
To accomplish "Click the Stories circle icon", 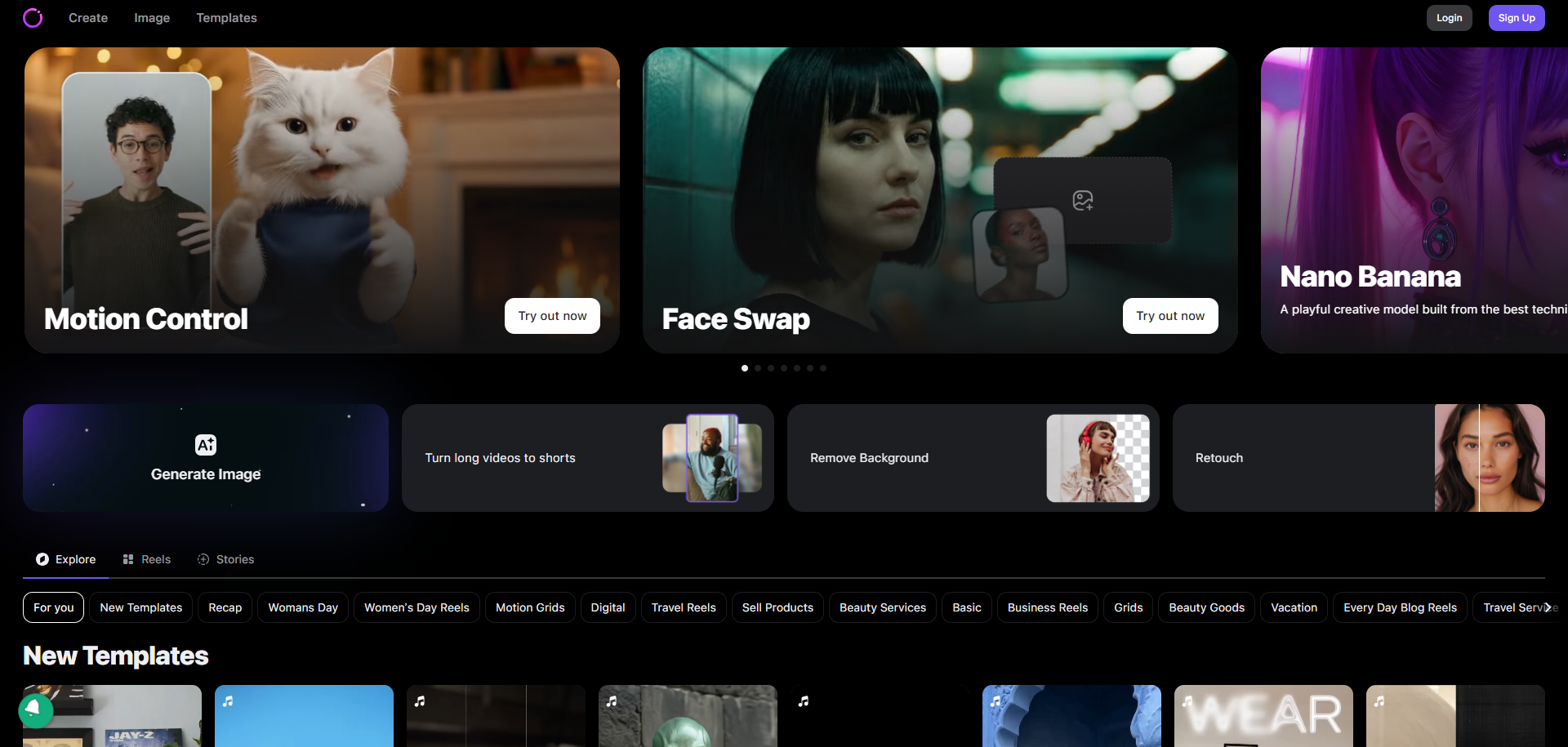I will [203, 559].
